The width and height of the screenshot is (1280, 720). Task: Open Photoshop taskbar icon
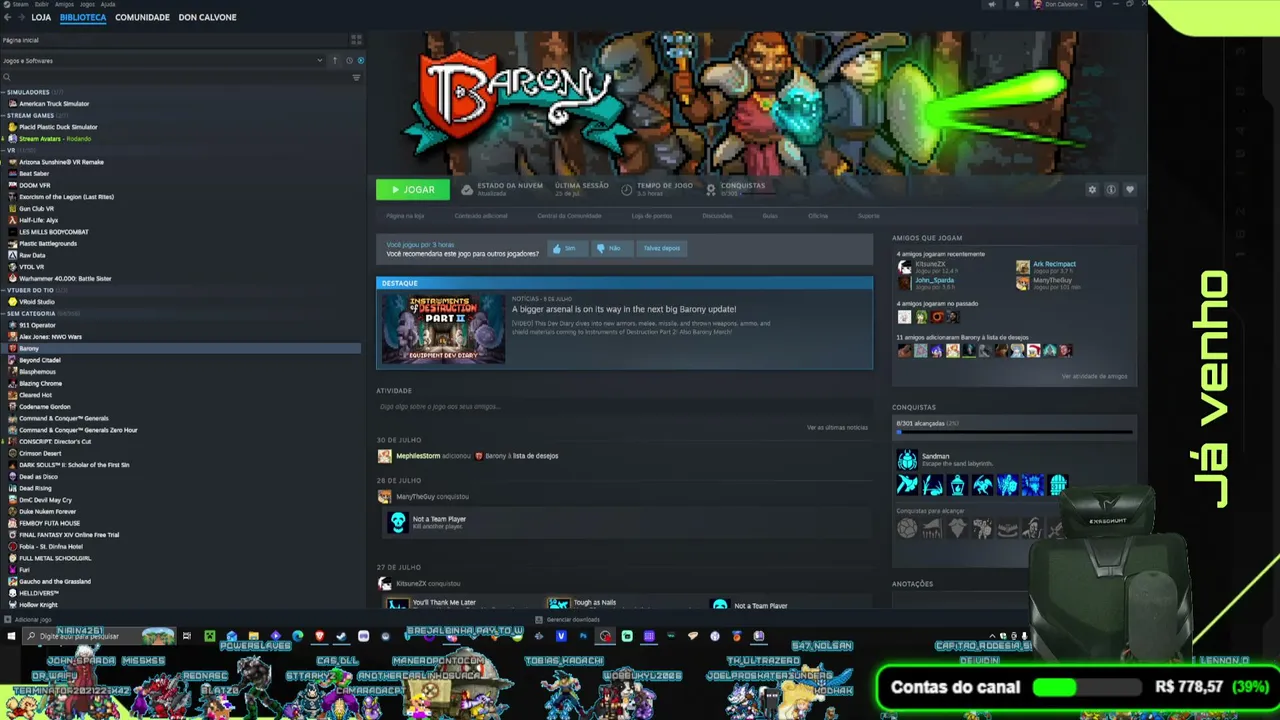583,636
